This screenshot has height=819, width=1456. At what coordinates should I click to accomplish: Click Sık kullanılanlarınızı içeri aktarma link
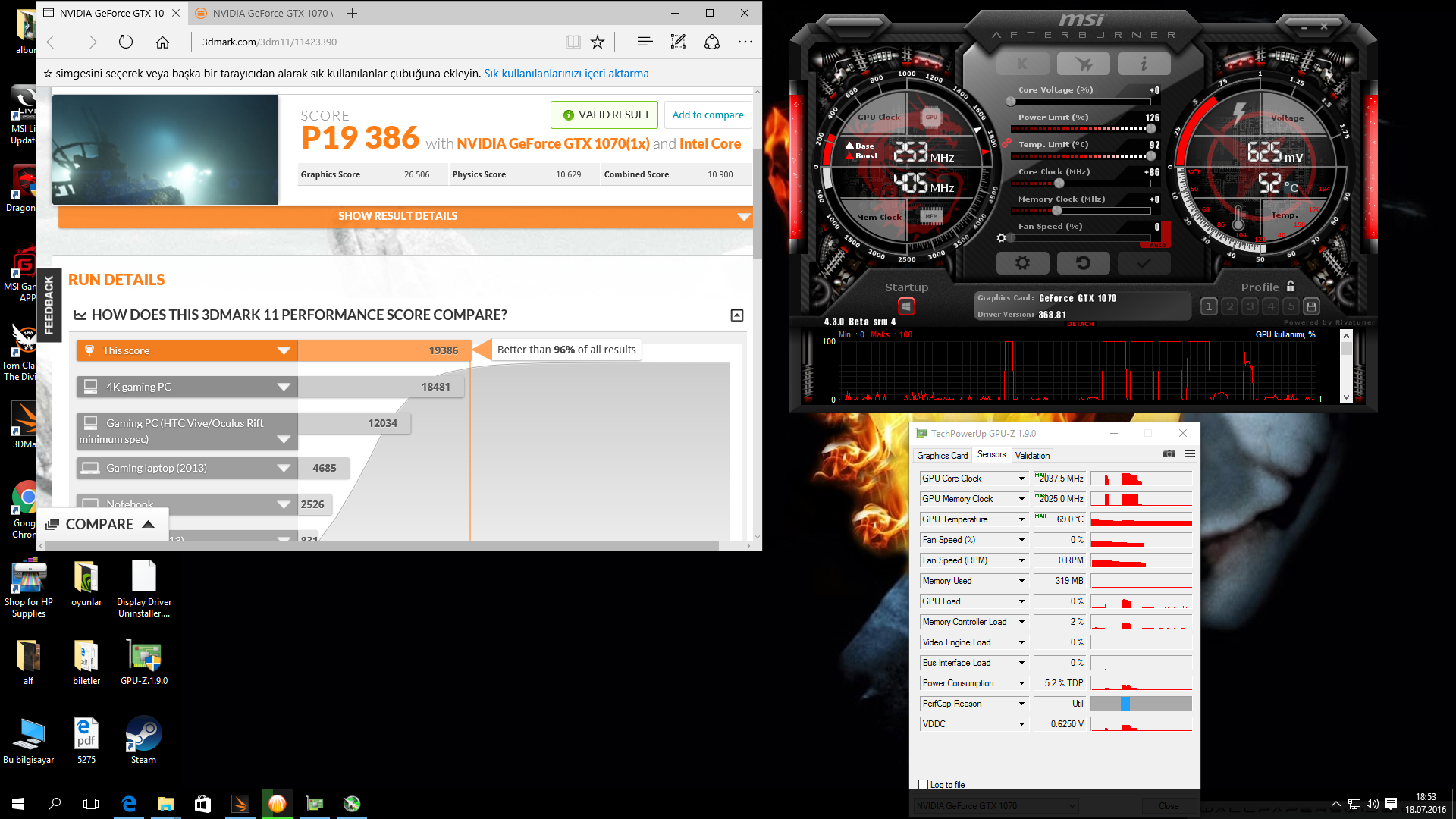coord(566,74)
